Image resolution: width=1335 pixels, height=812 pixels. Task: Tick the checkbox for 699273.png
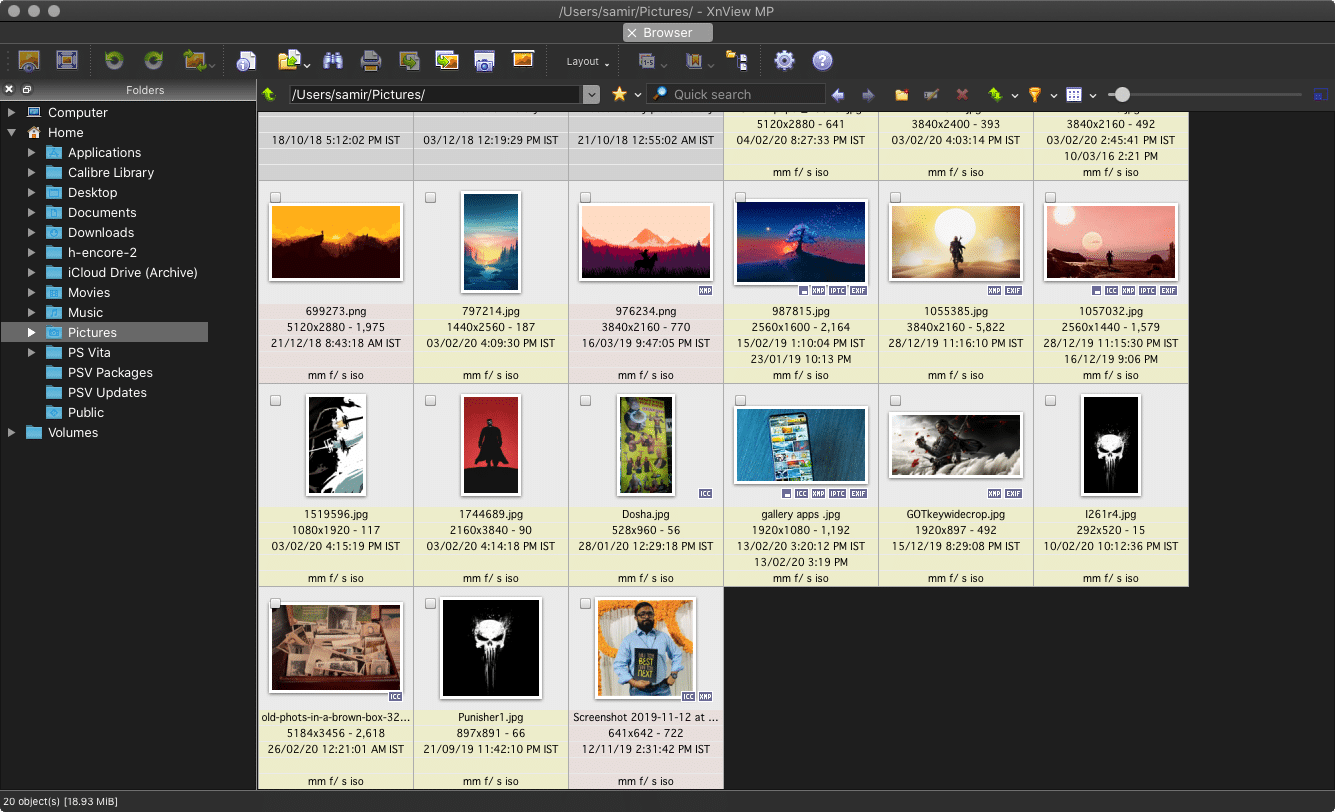276,198
